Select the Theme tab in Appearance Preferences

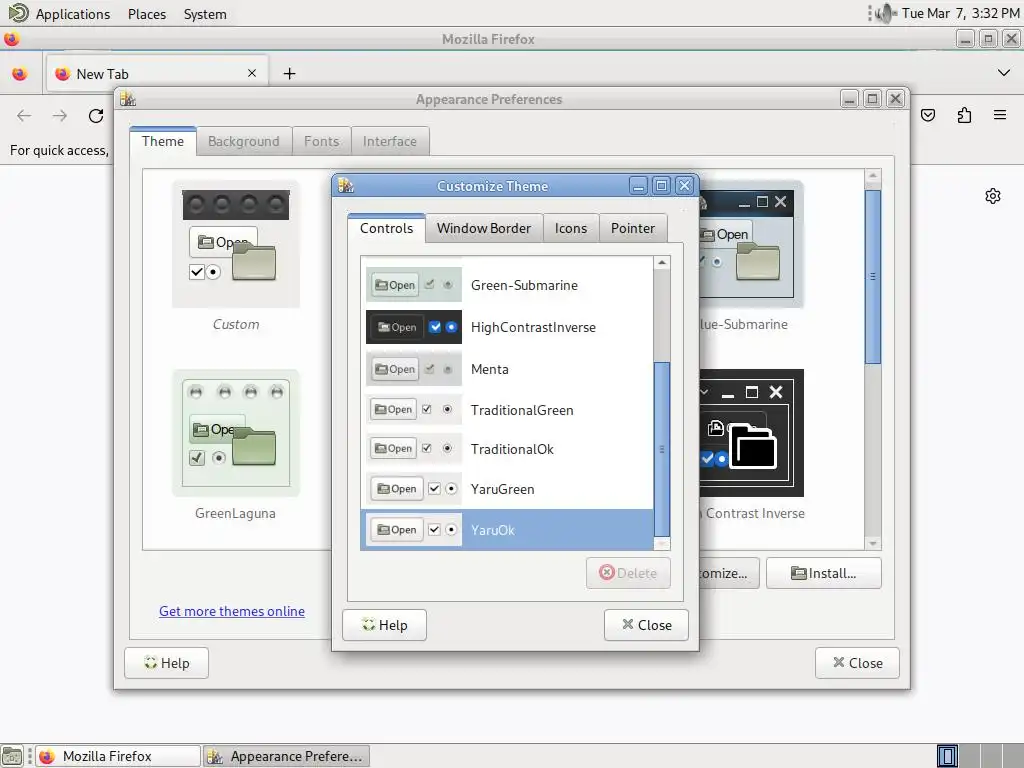point(163,141)
